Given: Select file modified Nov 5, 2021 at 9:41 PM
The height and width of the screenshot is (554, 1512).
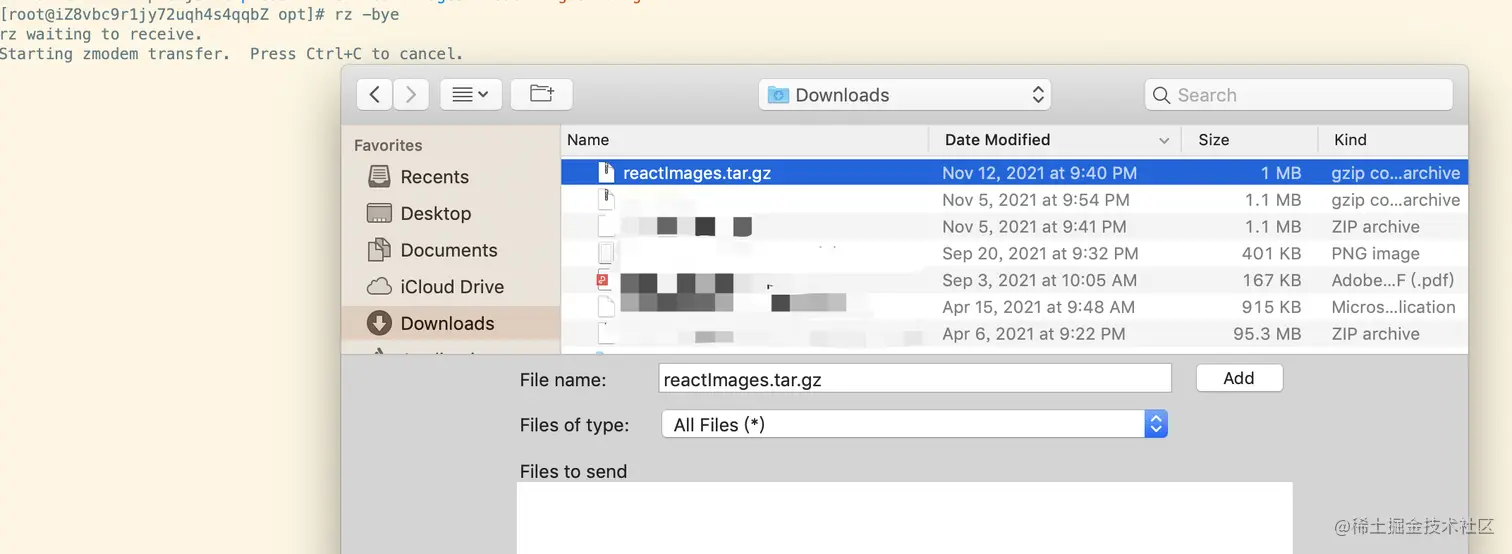Looking at the screenshot, I should 1014,227.
